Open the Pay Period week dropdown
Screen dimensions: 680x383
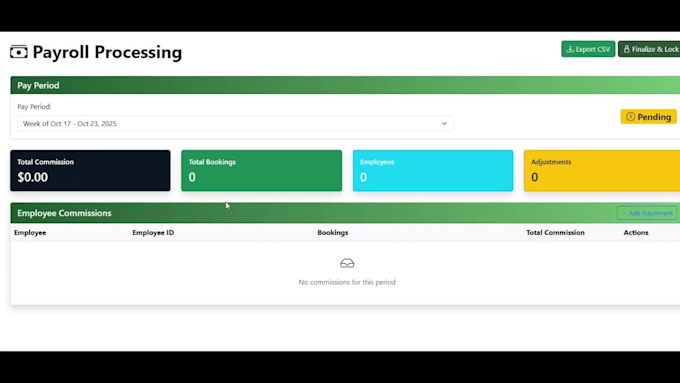[x=235, y=124]
